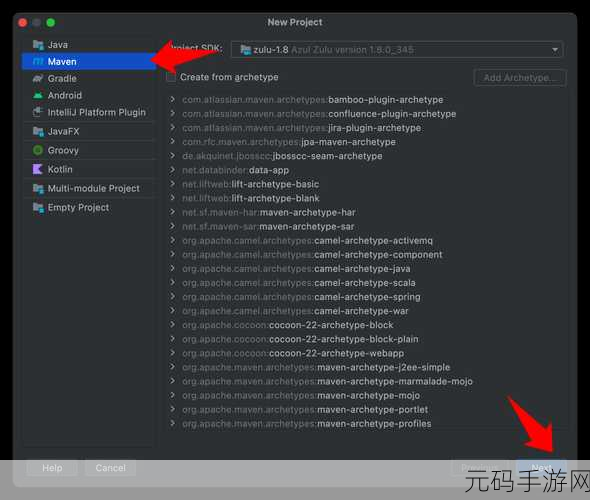
Task: Click the IntelliJ Platform Plugin icon
Action: click(38, 112)
